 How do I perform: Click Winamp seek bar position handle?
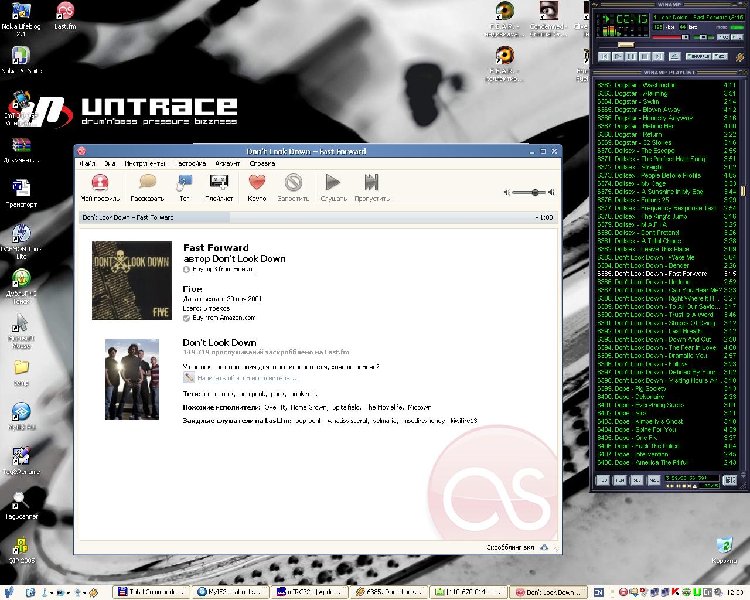626,45
